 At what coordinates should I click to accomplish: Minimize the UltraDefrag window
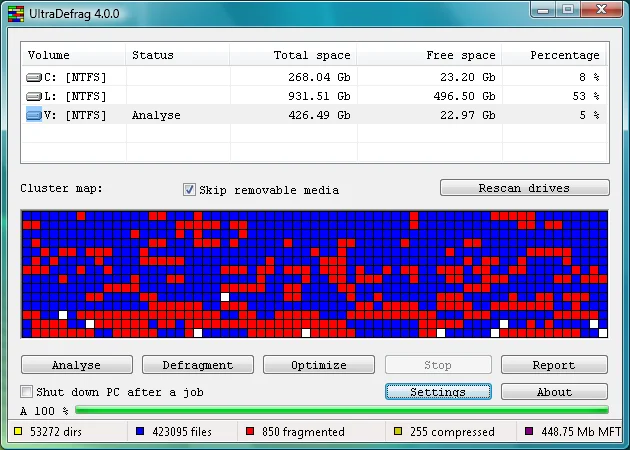point(543,10)
